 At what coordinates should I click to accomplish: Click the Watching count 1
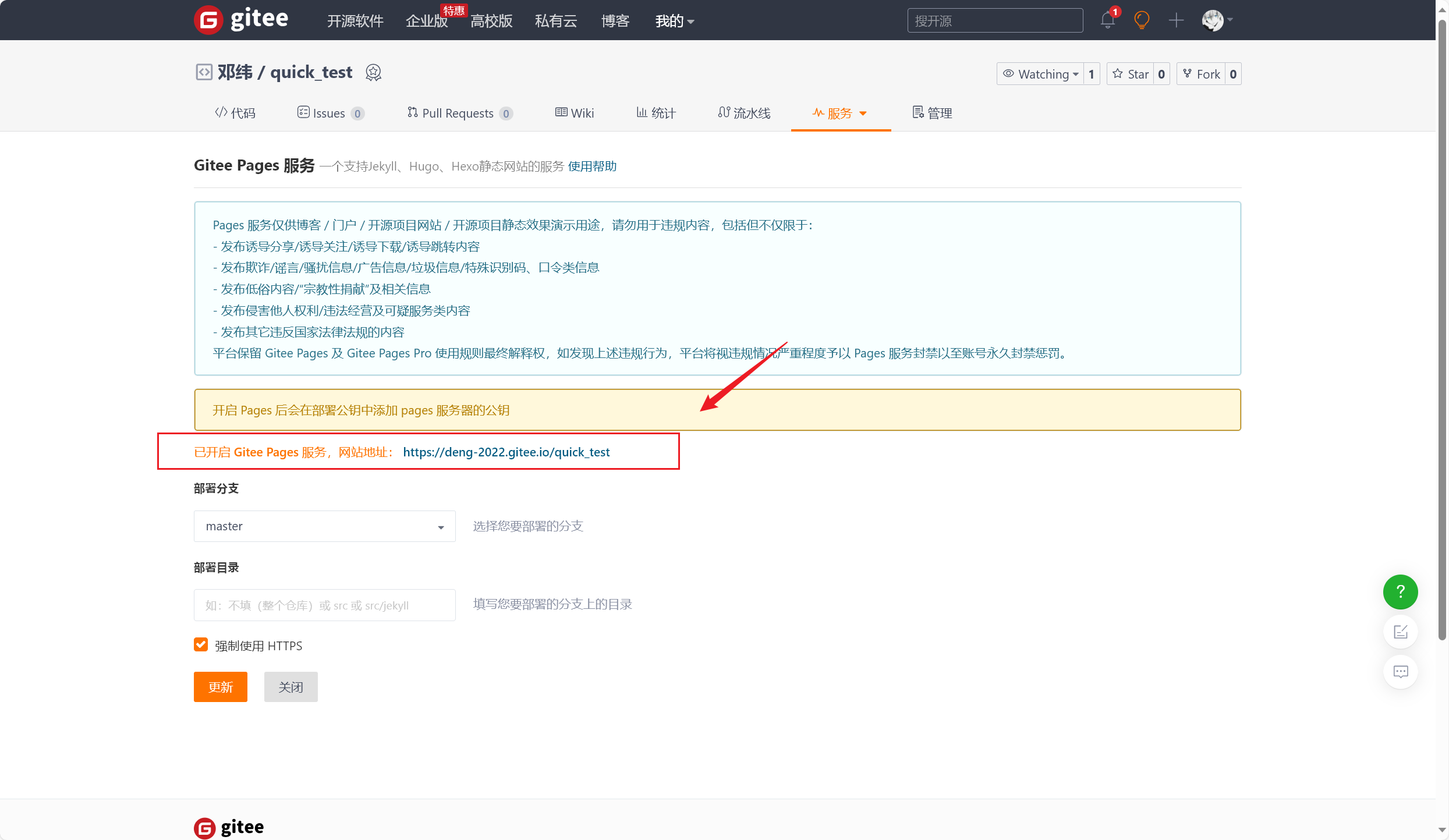pyautogui.click(x=1092, y=74)
